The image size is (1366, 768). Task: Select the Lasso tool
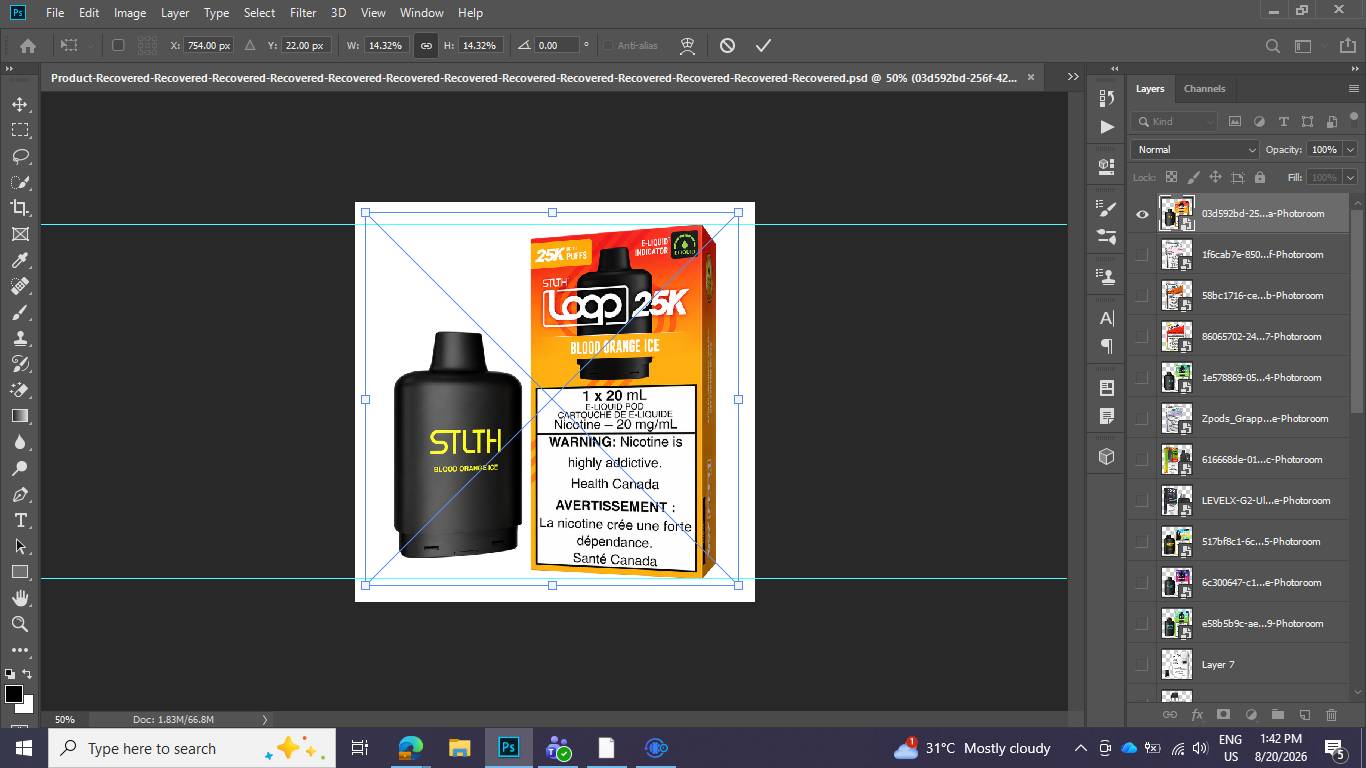(20, 156)
